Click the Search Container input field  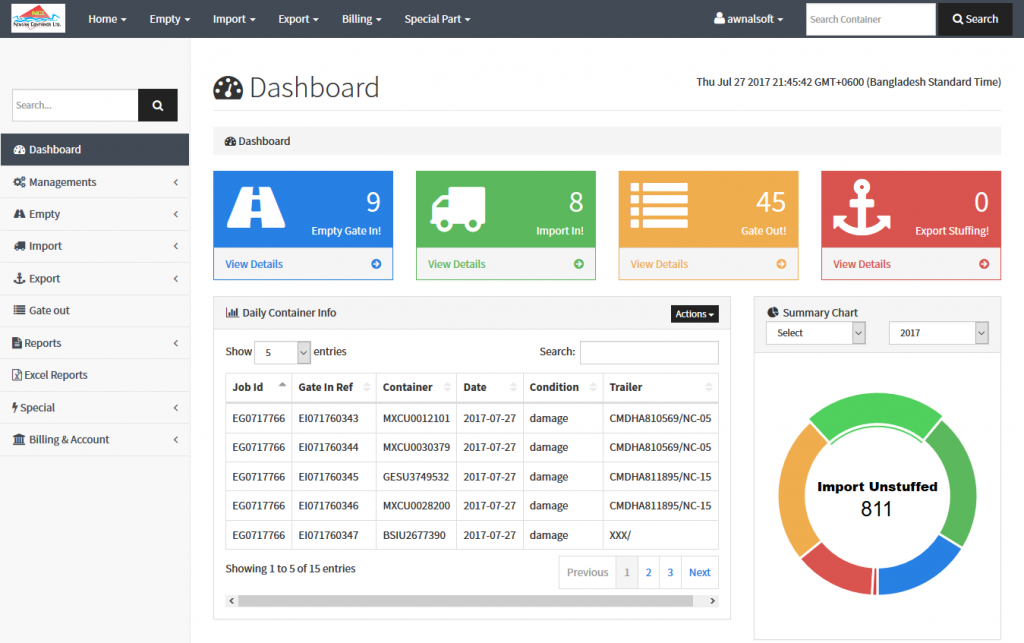tap(871, 19)
